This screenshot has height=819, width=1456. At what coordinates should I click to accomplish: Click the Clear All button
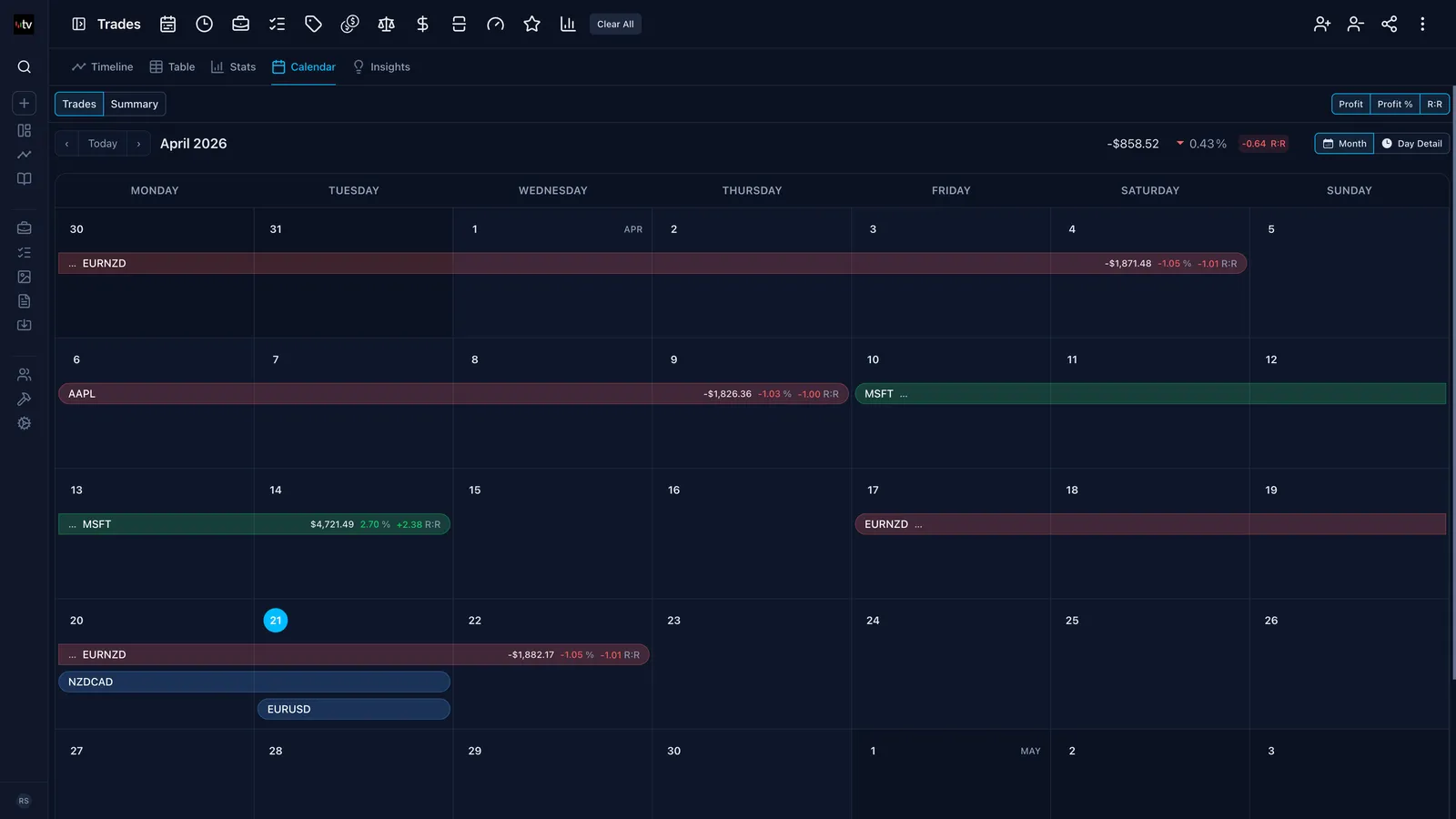[615, 25]
